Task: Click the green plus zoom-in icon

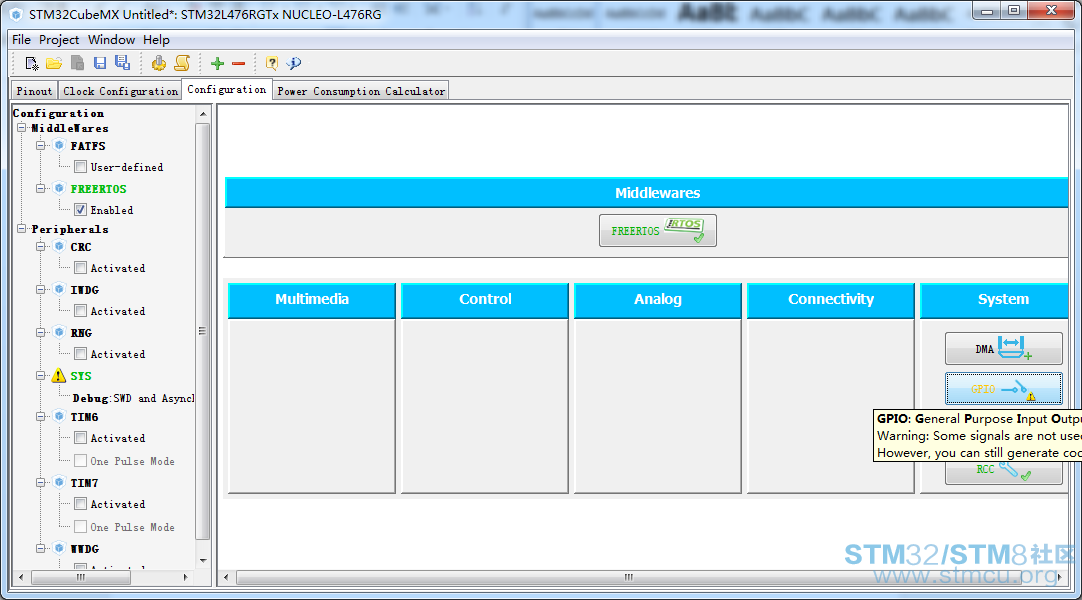Action: (x=217, y=63)
